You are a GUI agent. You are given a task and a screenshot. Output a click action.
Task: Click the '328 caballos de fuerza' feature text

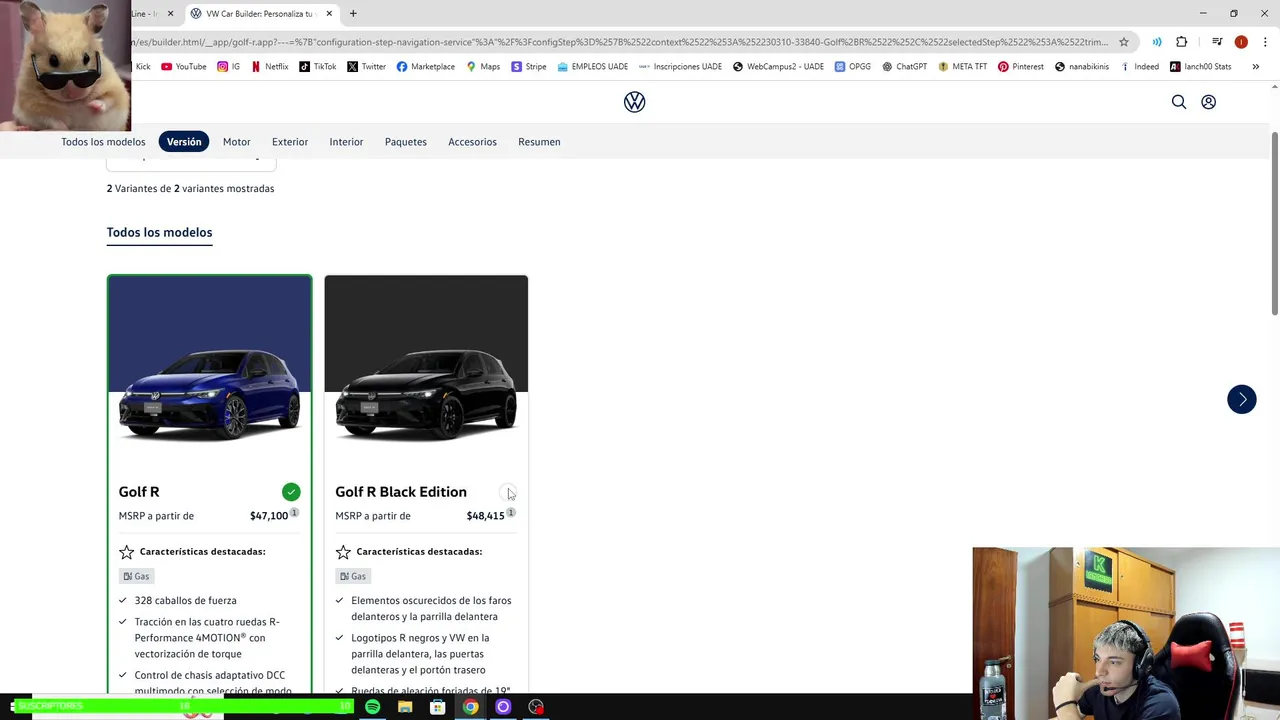click(185, 601)
